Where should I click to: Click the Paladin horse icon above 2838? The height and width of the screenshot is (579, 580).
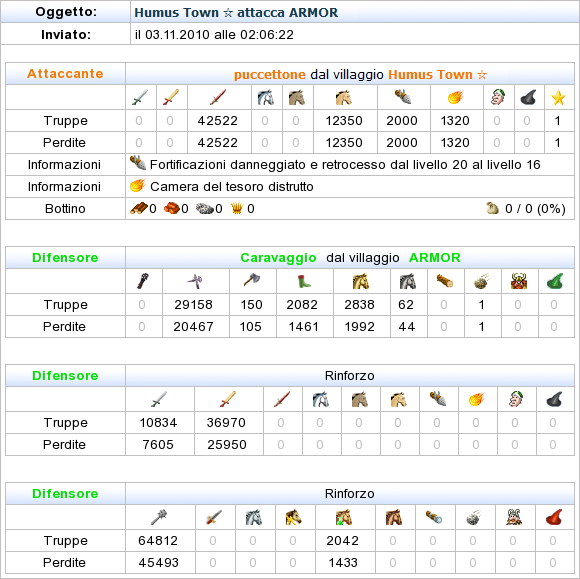pyautogui.click(x=361, y=281)
